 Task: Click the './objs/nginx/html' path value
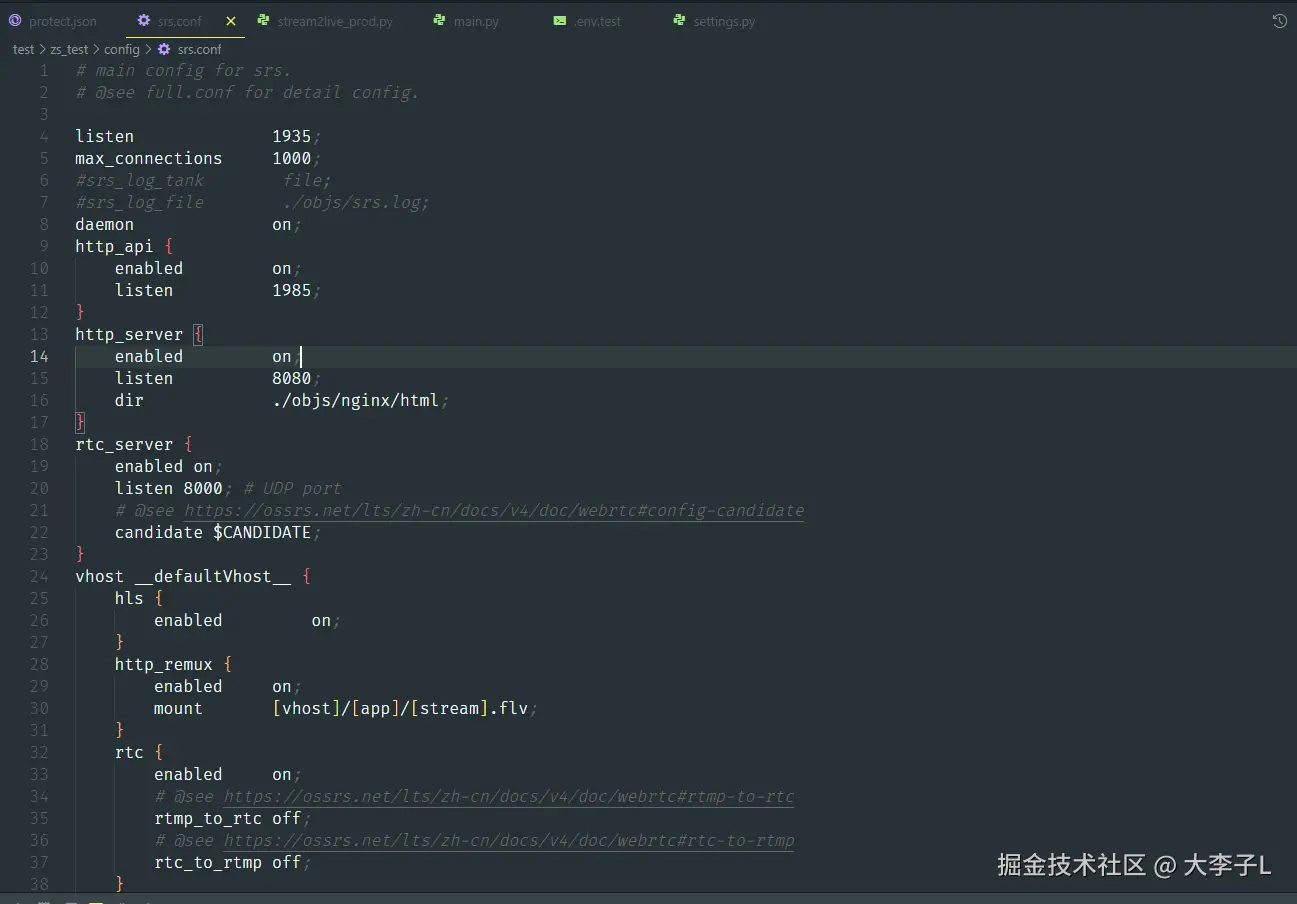(x=355, y=400)
